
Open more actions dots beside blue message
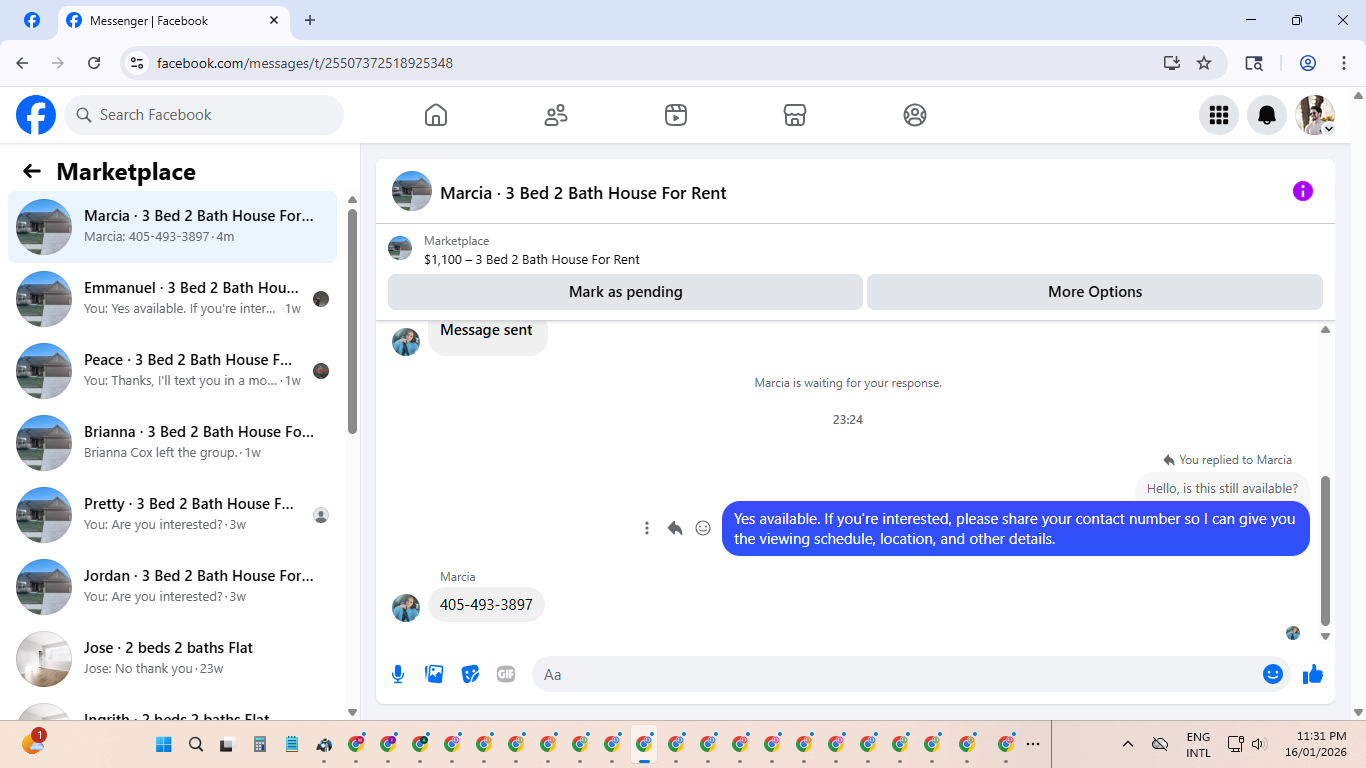click(x=647, y=528)
